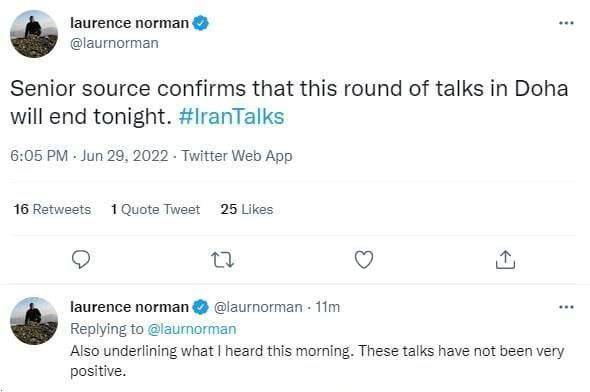Click the Twitter Web App source label
590x392 pixels.
tap(237, 156)
